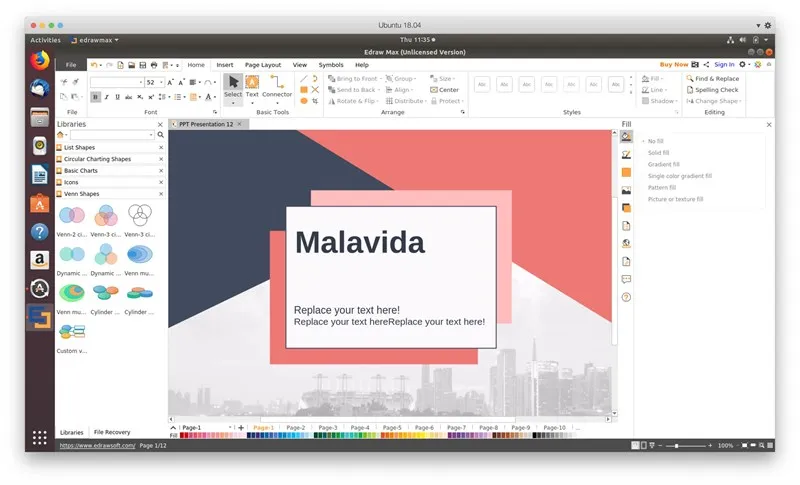The width and height of the screenshot is (800, 485).
Task: Open the font size dropdown
Action: (x=162, y=82)
